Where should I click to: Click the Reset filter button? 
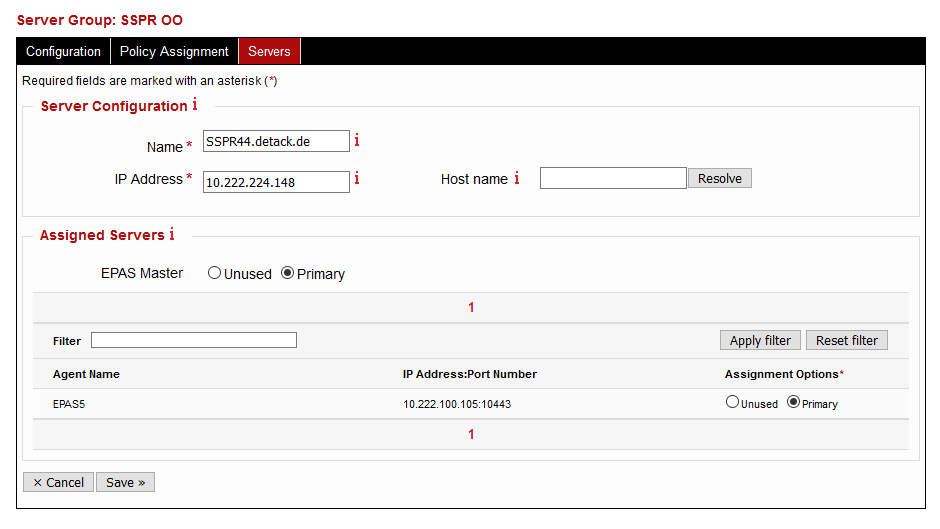click(x=846, y=340)
